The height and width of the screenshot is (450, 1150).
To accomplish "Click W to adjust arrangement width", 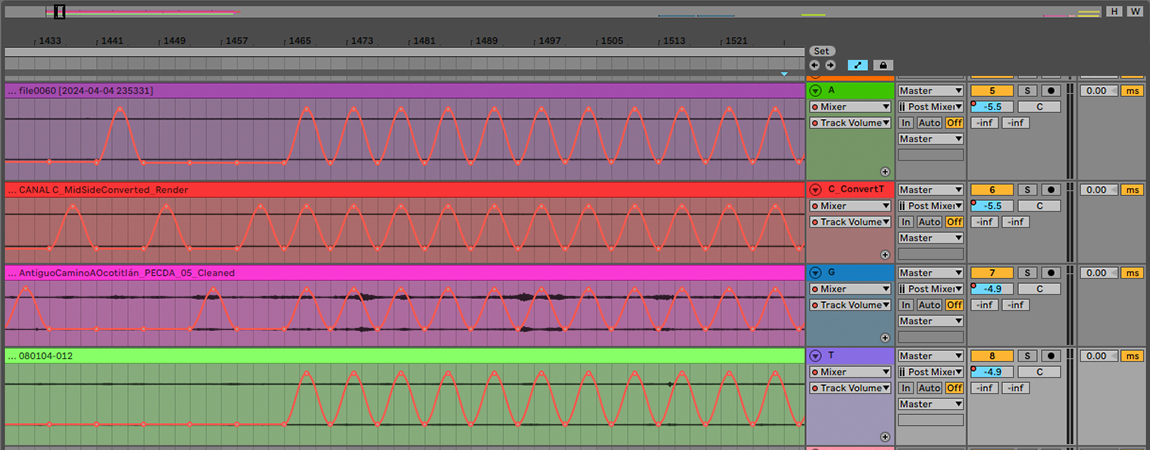I will tap(1134, 12).
